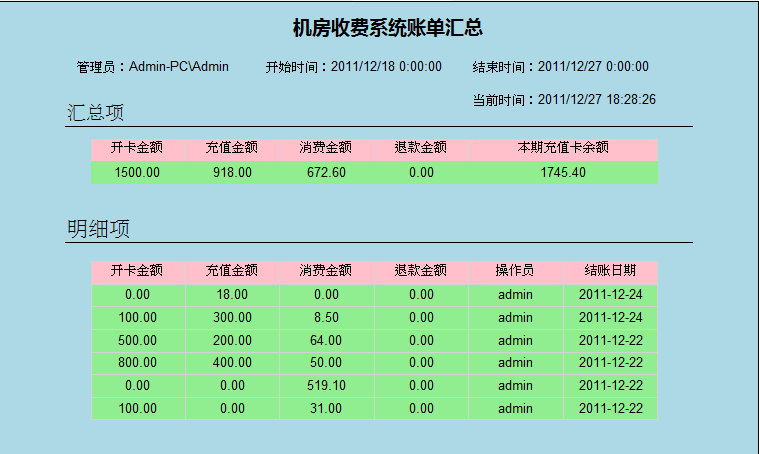The width and height of the screenshot is (759, 454).
Task: Click the card-opening cell 800.00
Action: coord(138,363)
